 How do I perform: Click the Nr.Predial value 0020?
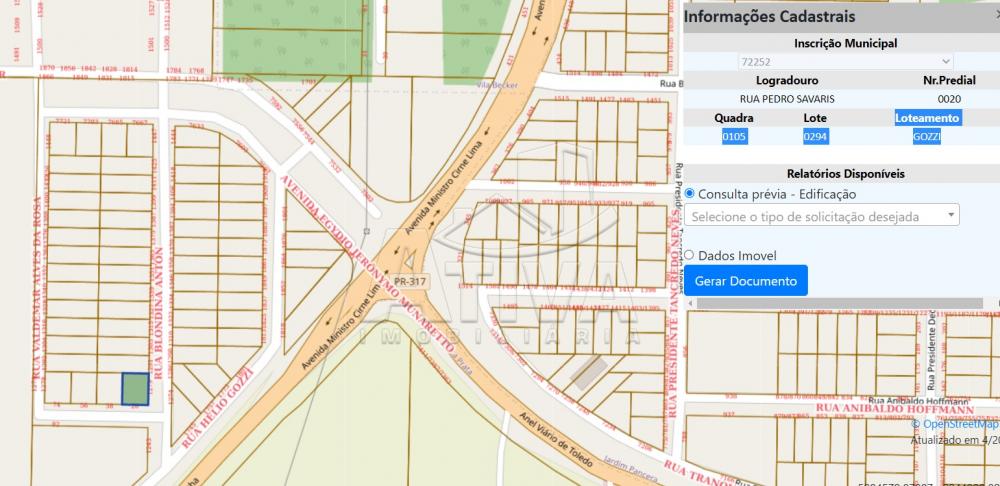click(x=949, y=99)
